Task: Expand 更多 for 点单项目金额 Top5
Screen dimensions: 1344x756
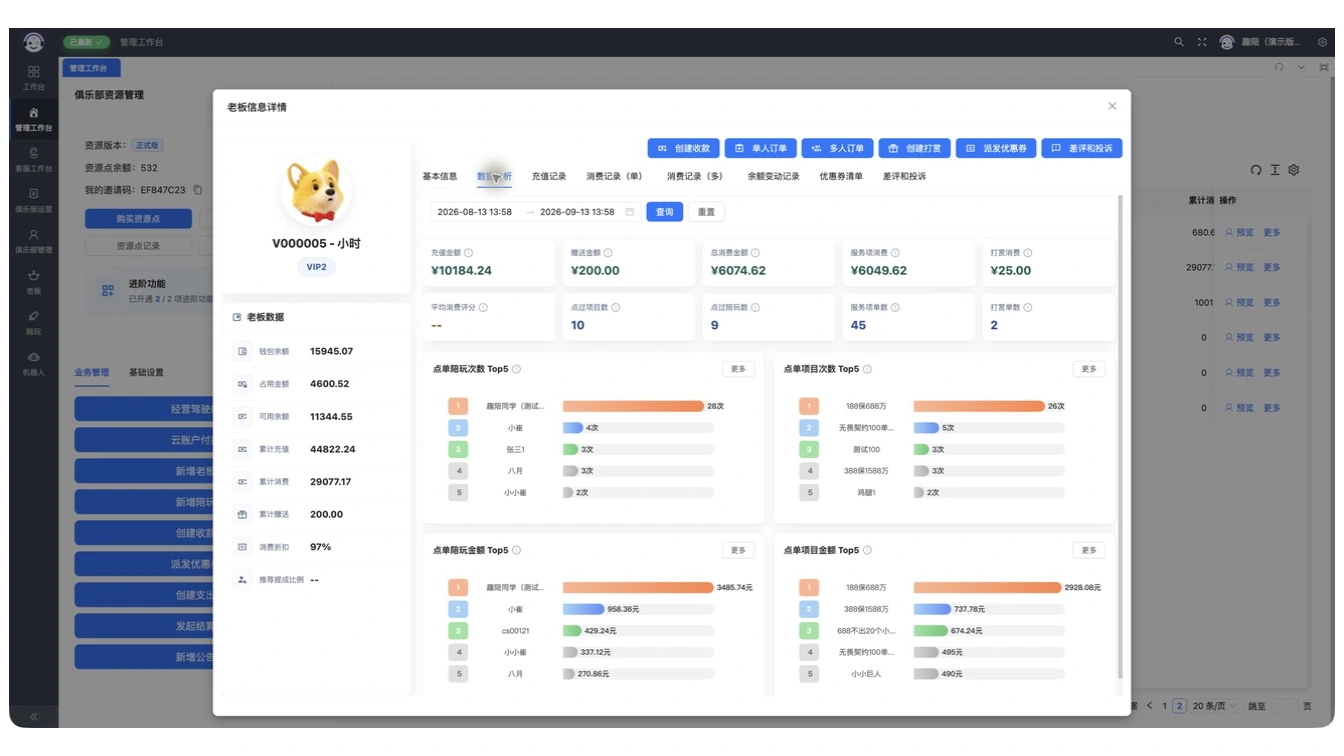Action: [x=1088, y=550]
